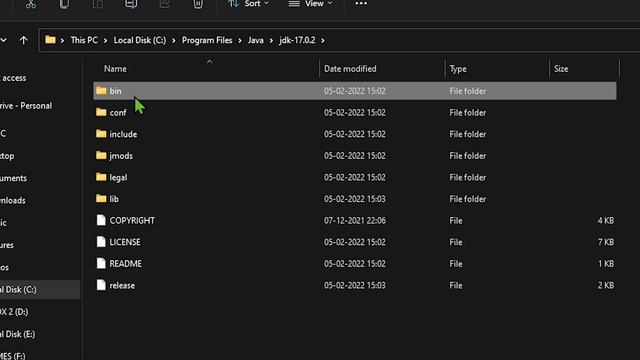The image size is (640, 360).
Task: Navigate to Java in breadcrumb
Action: pyautogui.click(x=256, y=40)
